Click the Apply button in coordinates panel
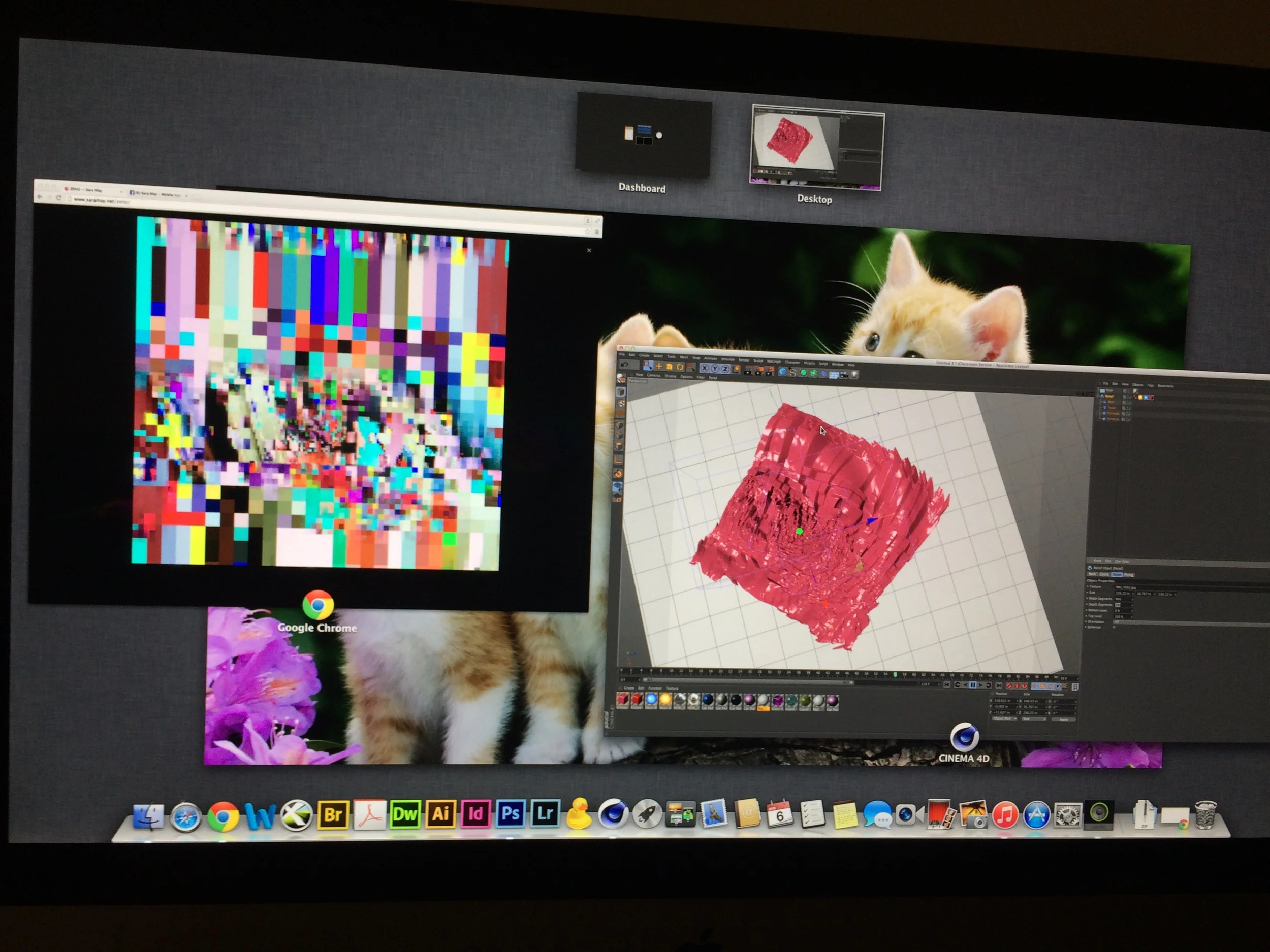Screen dimensions: 1270x952 click(x=1064, y=719)
